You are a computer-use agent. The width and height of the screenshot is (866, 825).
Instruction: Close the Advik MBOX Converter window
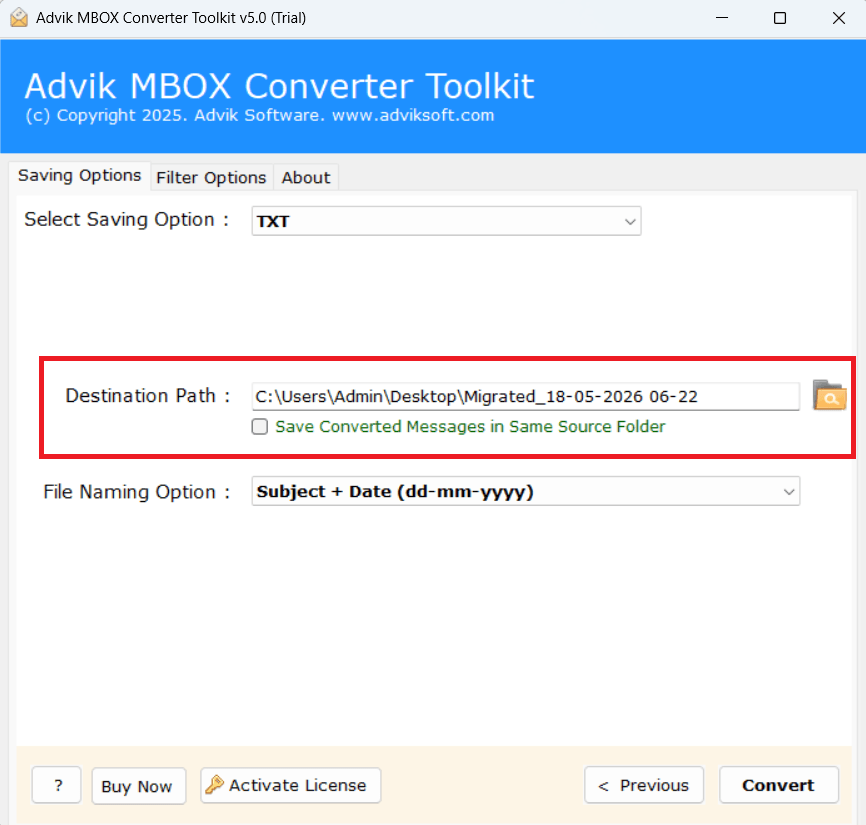[x=838, y=18]
